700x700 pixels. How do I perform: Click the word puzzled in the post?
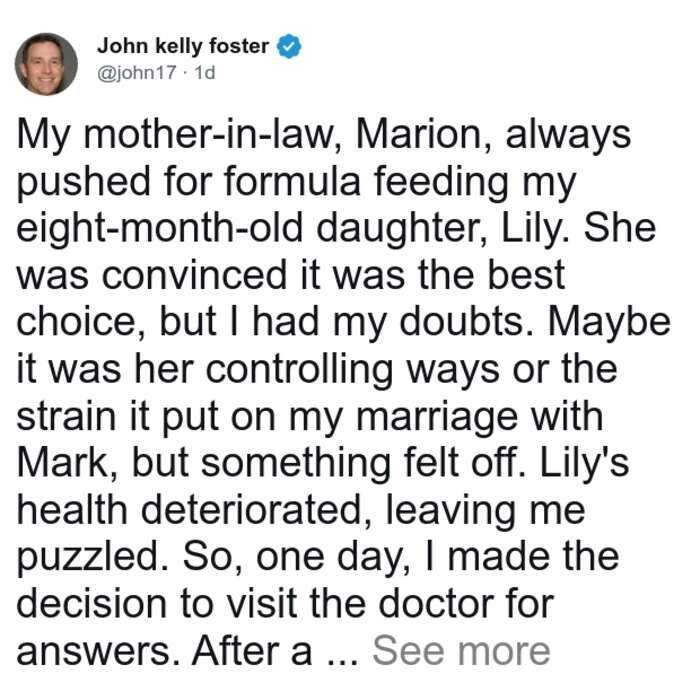(92, 558)
